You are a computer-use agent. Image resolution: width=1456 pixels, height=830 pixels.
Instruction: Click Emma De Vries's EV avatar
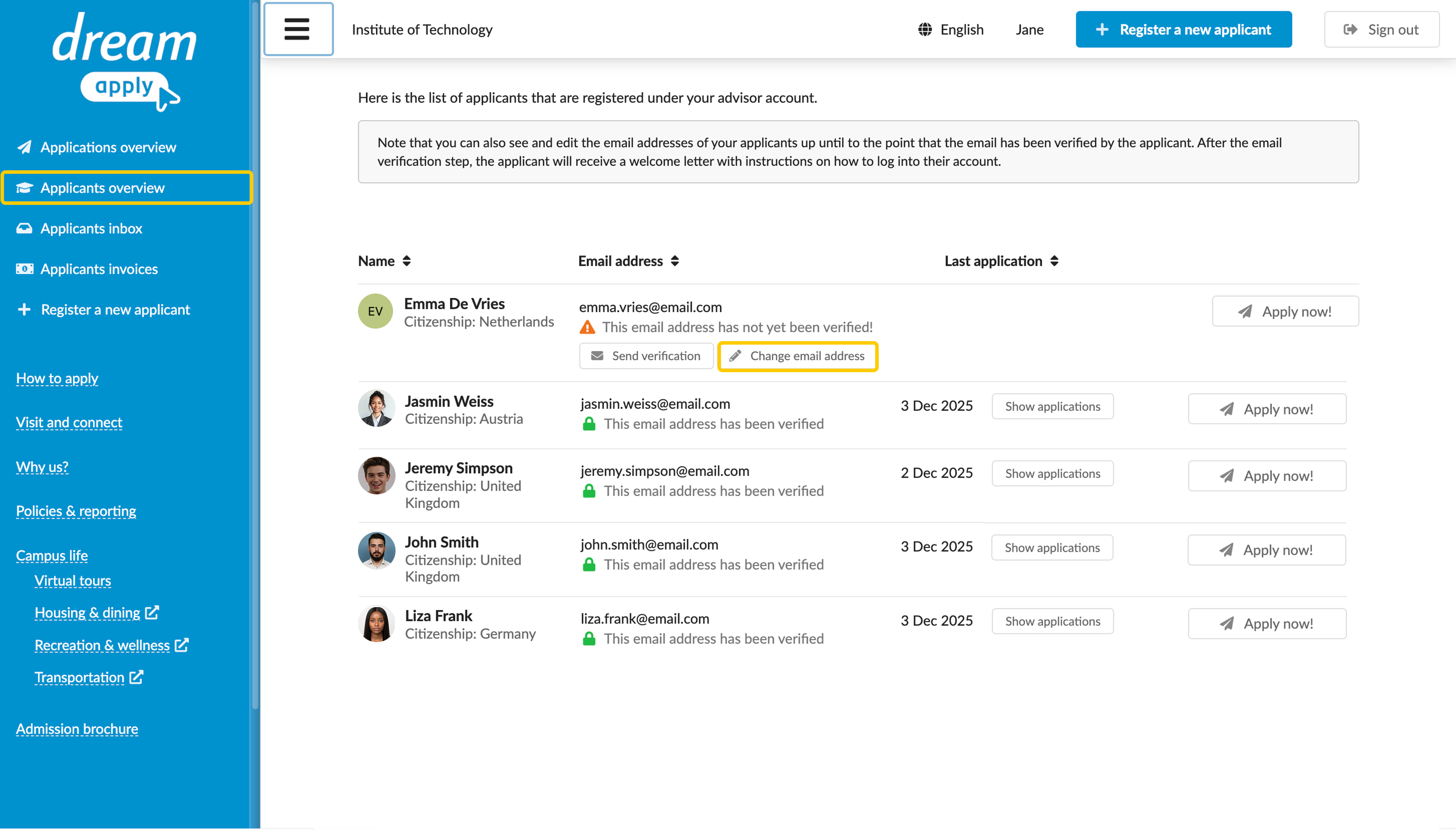(x=376, y=311)
